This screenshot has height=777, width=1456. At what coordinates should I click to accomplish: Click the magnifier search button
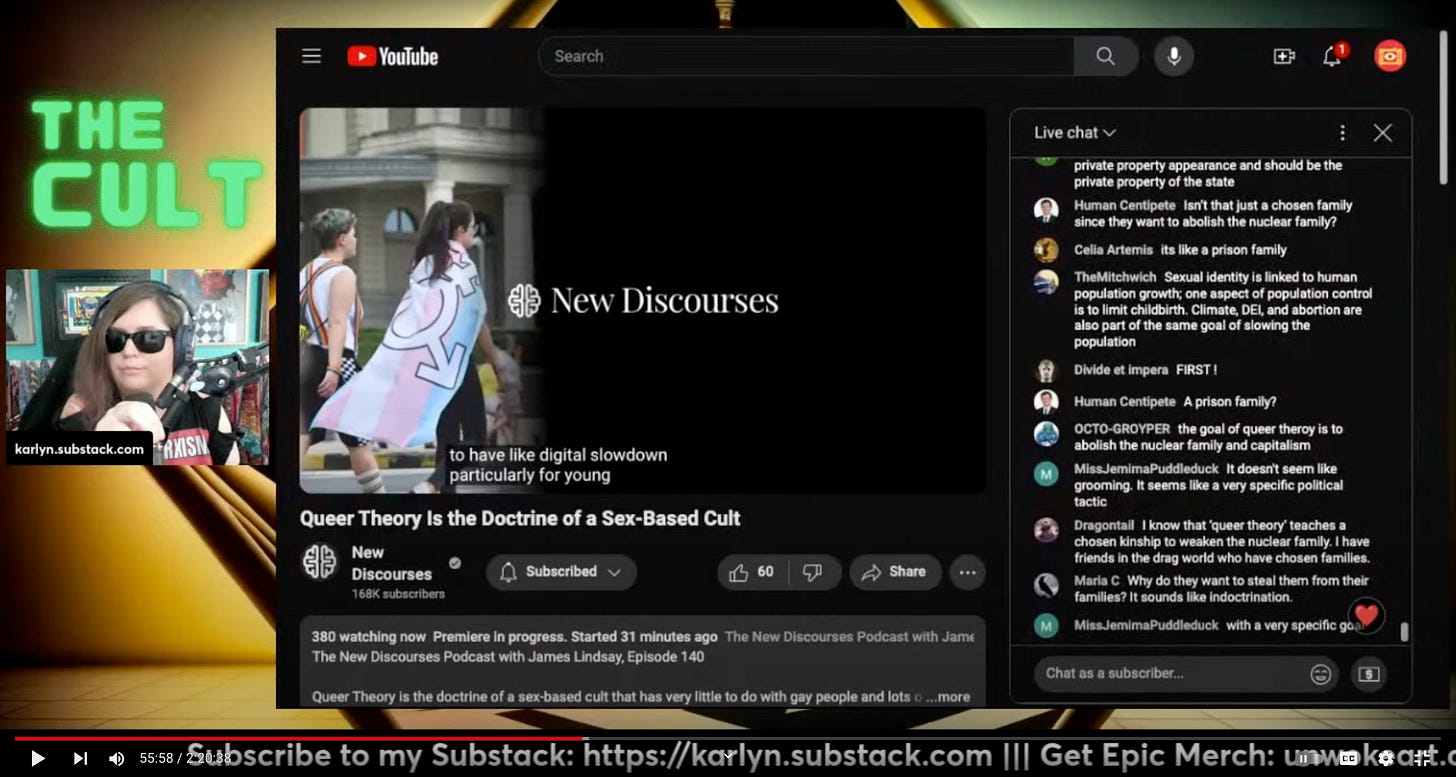point(1105,56)
